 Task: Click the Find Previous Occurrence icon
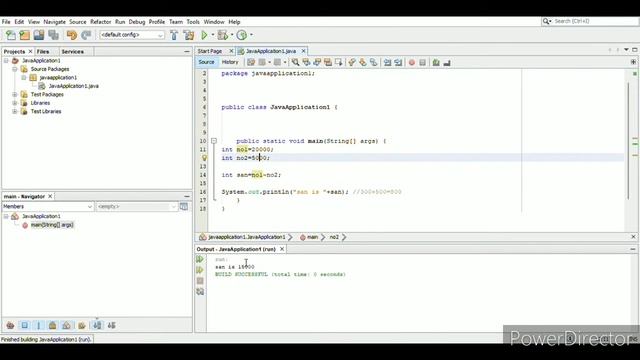click(x=306, y=62)
